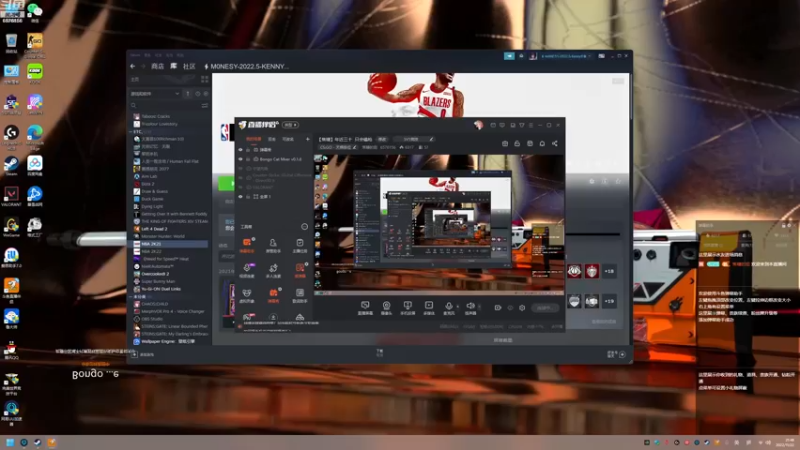Add a new scene with the plus icon
The image size is (800, 450).
pyautogui.click(x=308, y=139)
